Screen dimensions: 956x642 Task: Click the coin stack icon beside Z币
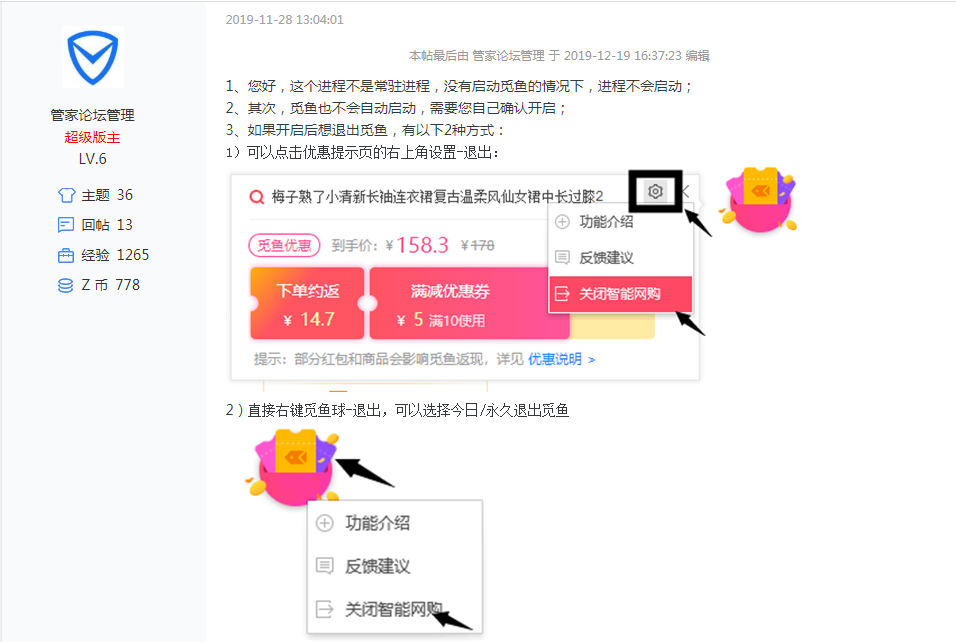[x=66, y=285]
